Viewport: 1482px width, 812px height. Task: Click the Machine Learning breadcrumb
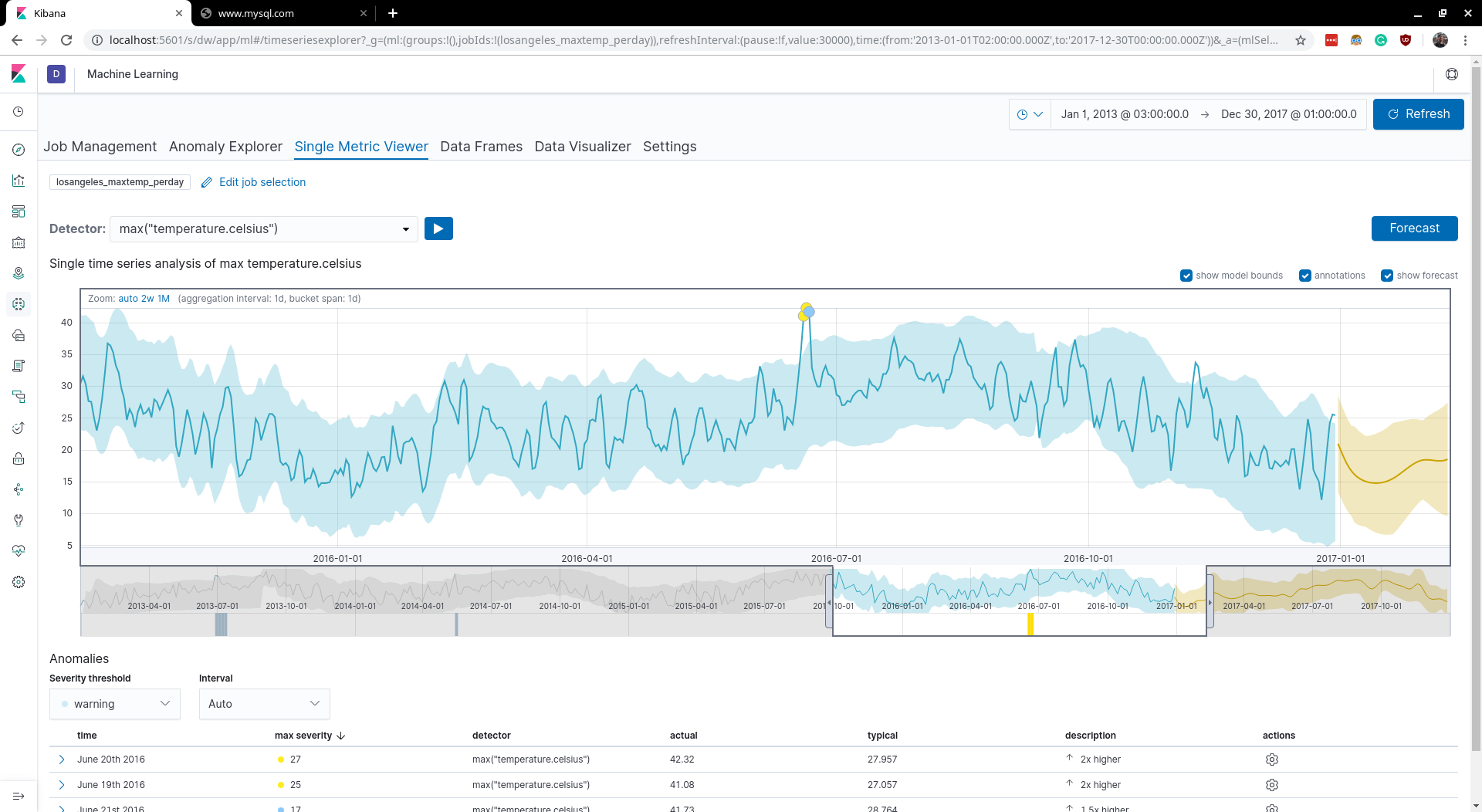point(133,74)
